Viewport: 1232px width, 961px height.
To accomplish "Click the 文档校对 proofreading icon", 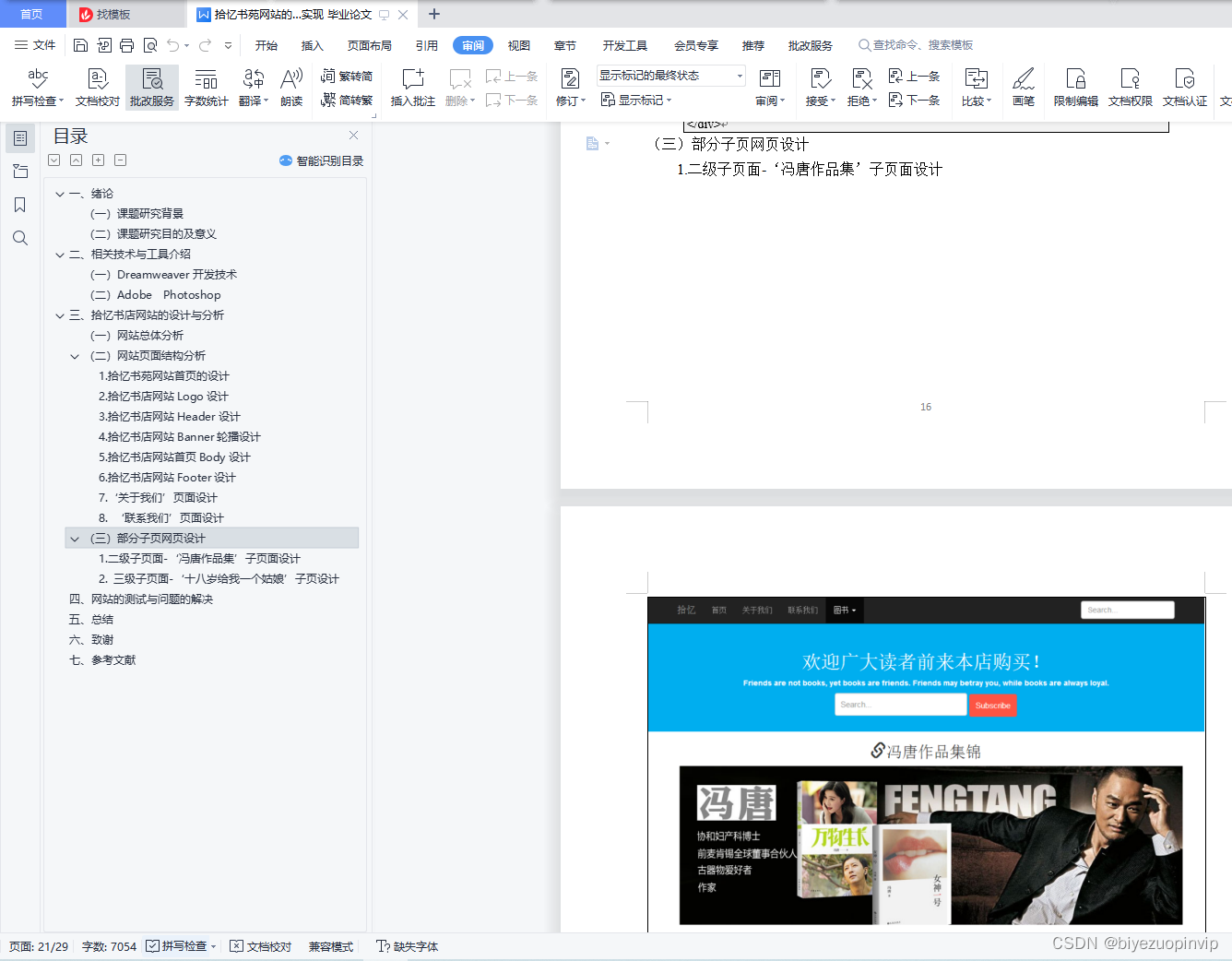I will [98, 88].
